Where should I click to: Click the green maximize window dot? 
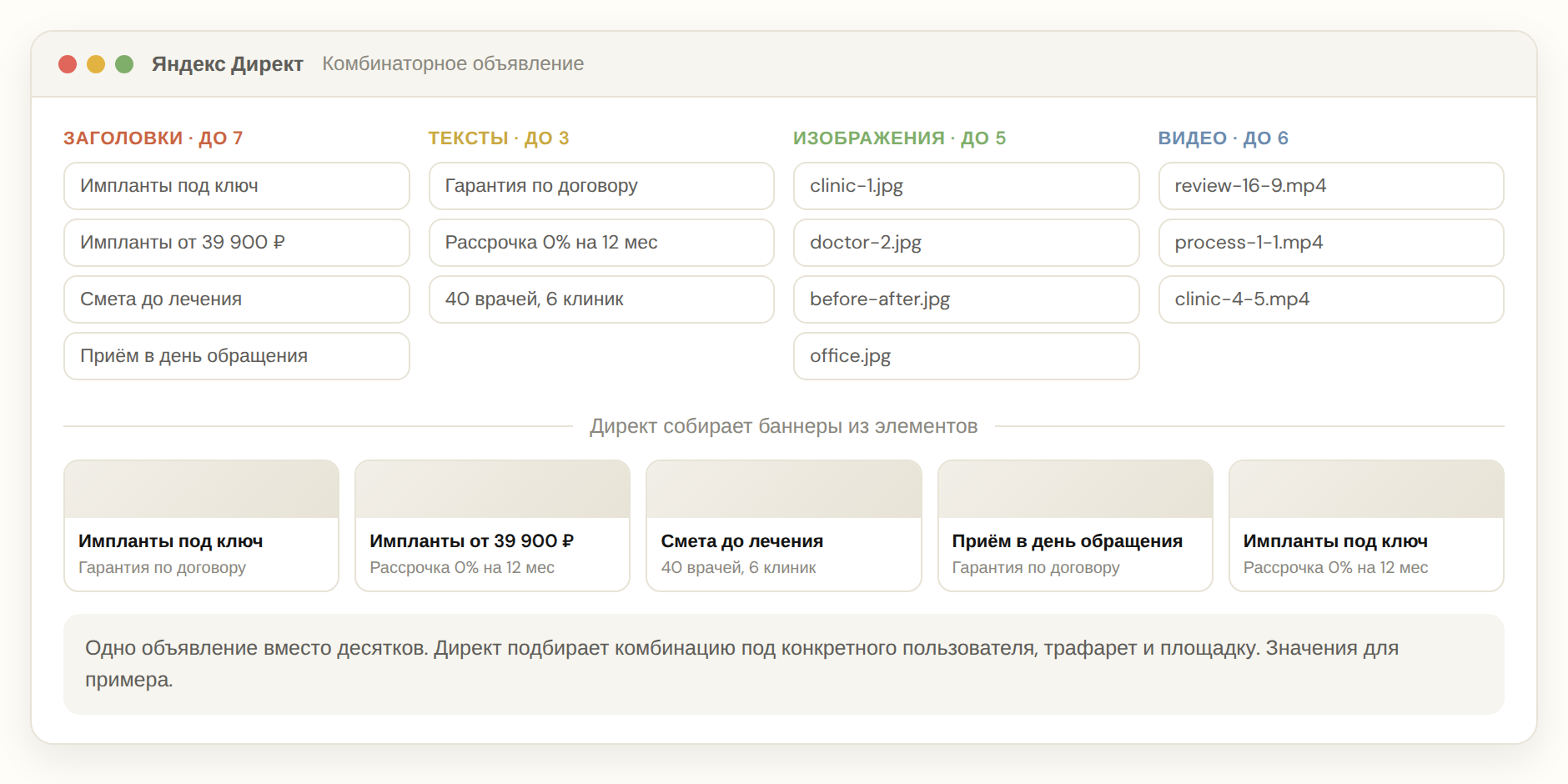click(124, 64)
